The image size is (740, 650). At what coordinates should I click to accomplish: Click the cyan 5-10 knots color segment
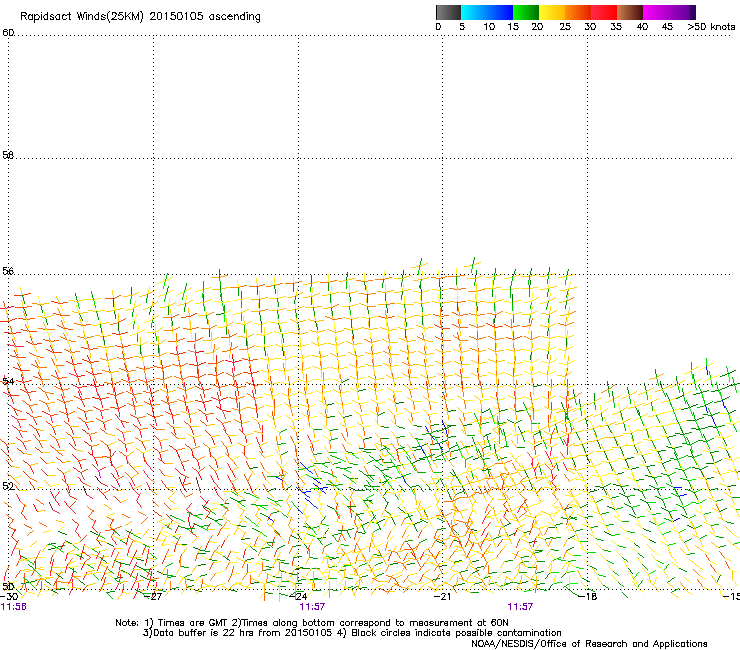click(474, 12)
